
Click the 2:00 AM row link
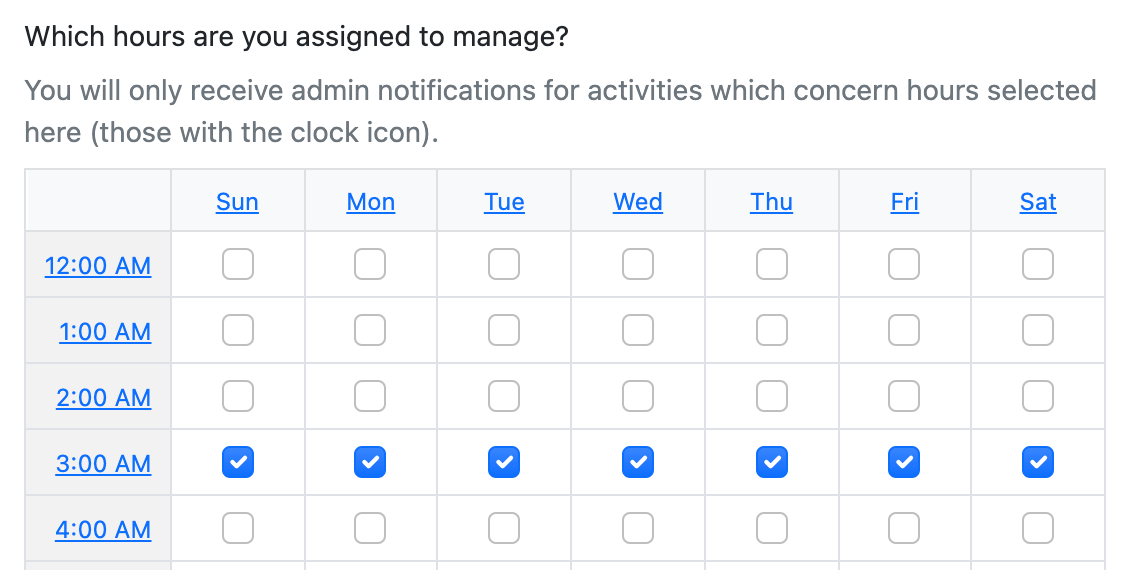[103, 398]
